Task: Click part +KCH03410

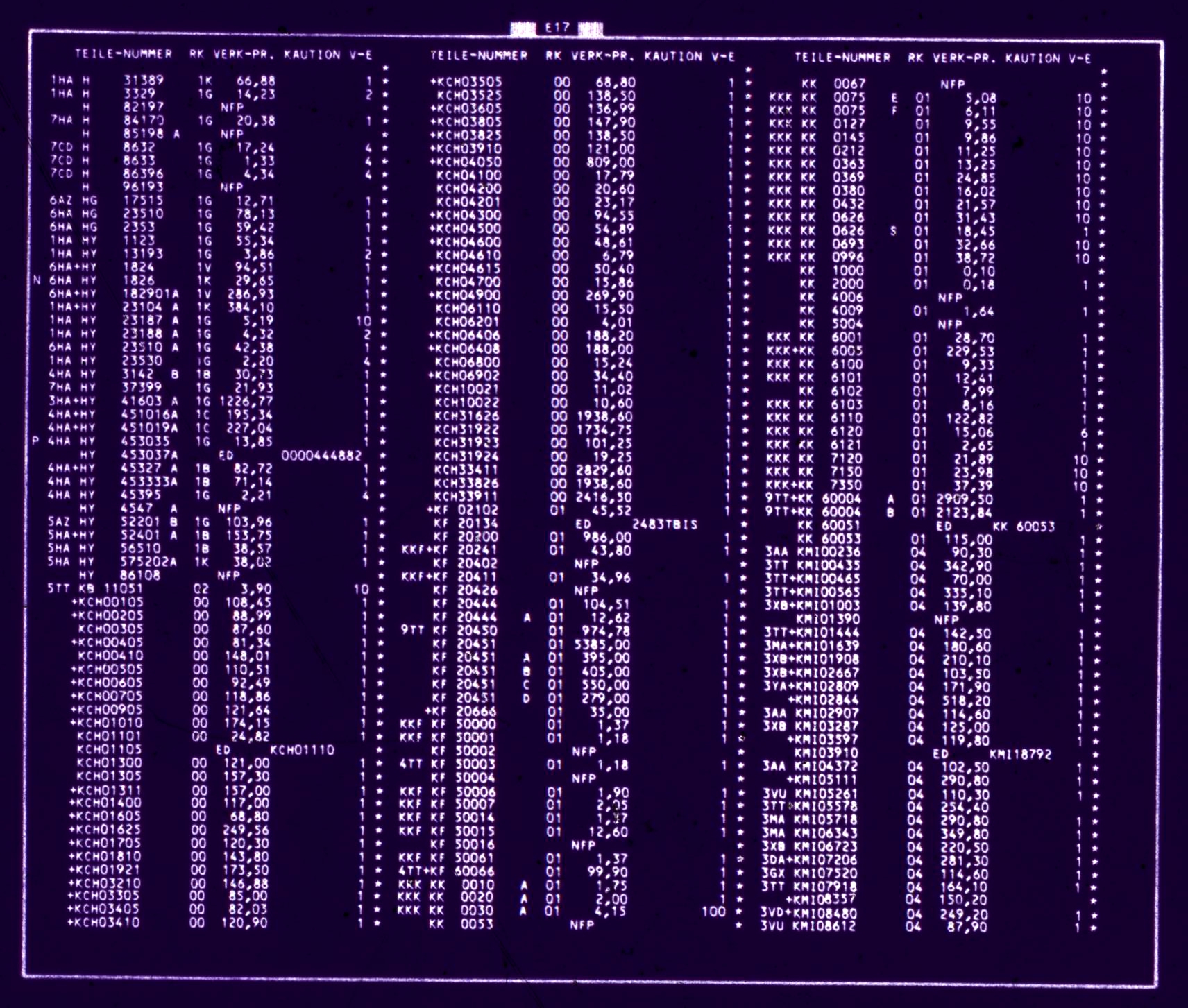Action: pyautogui.click(x=104, y=923)
